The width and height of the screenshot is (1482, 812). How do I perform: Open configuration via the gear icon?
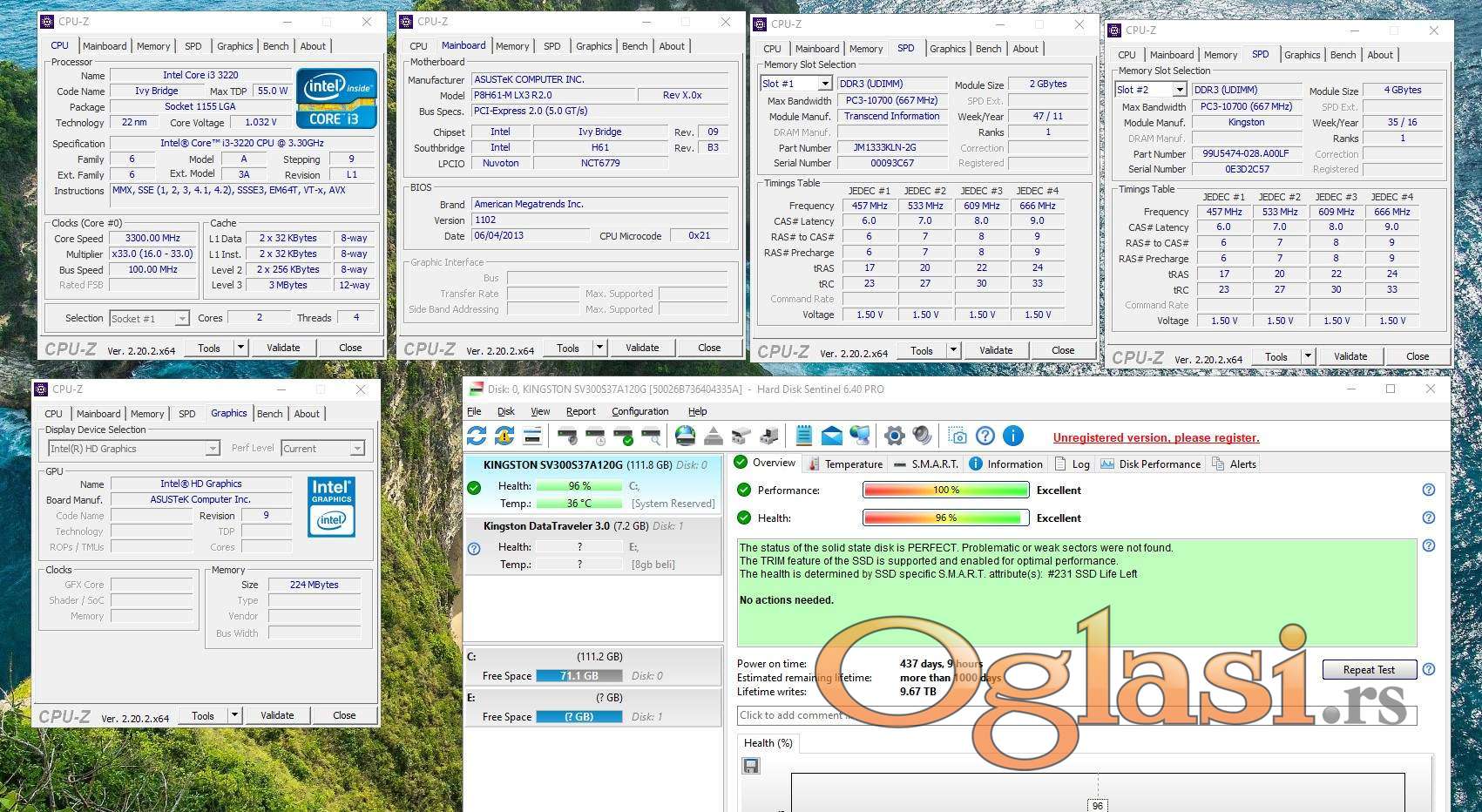895,436
